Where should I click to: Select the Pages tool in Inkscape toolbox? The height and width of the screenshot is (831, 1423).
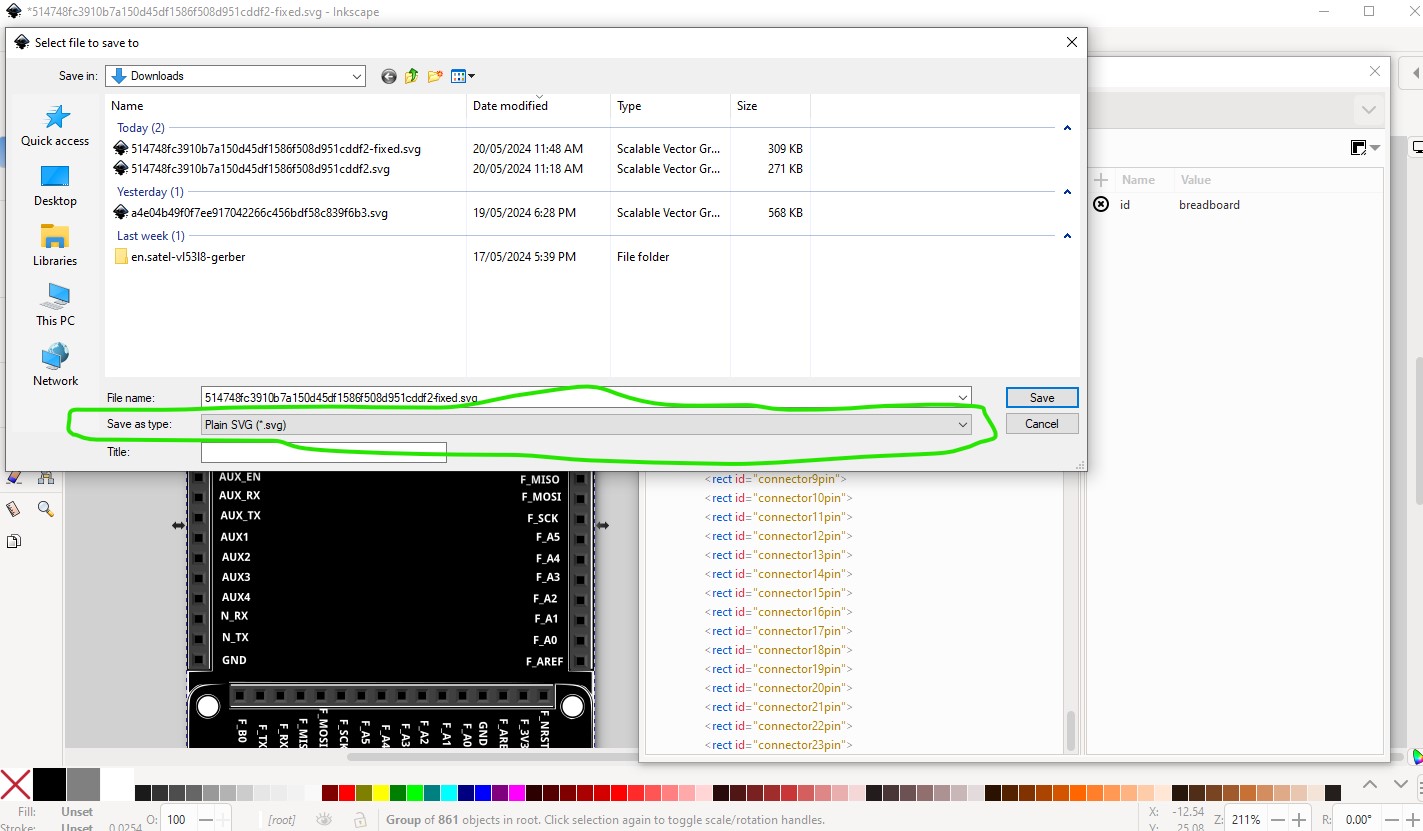(14, 541)
